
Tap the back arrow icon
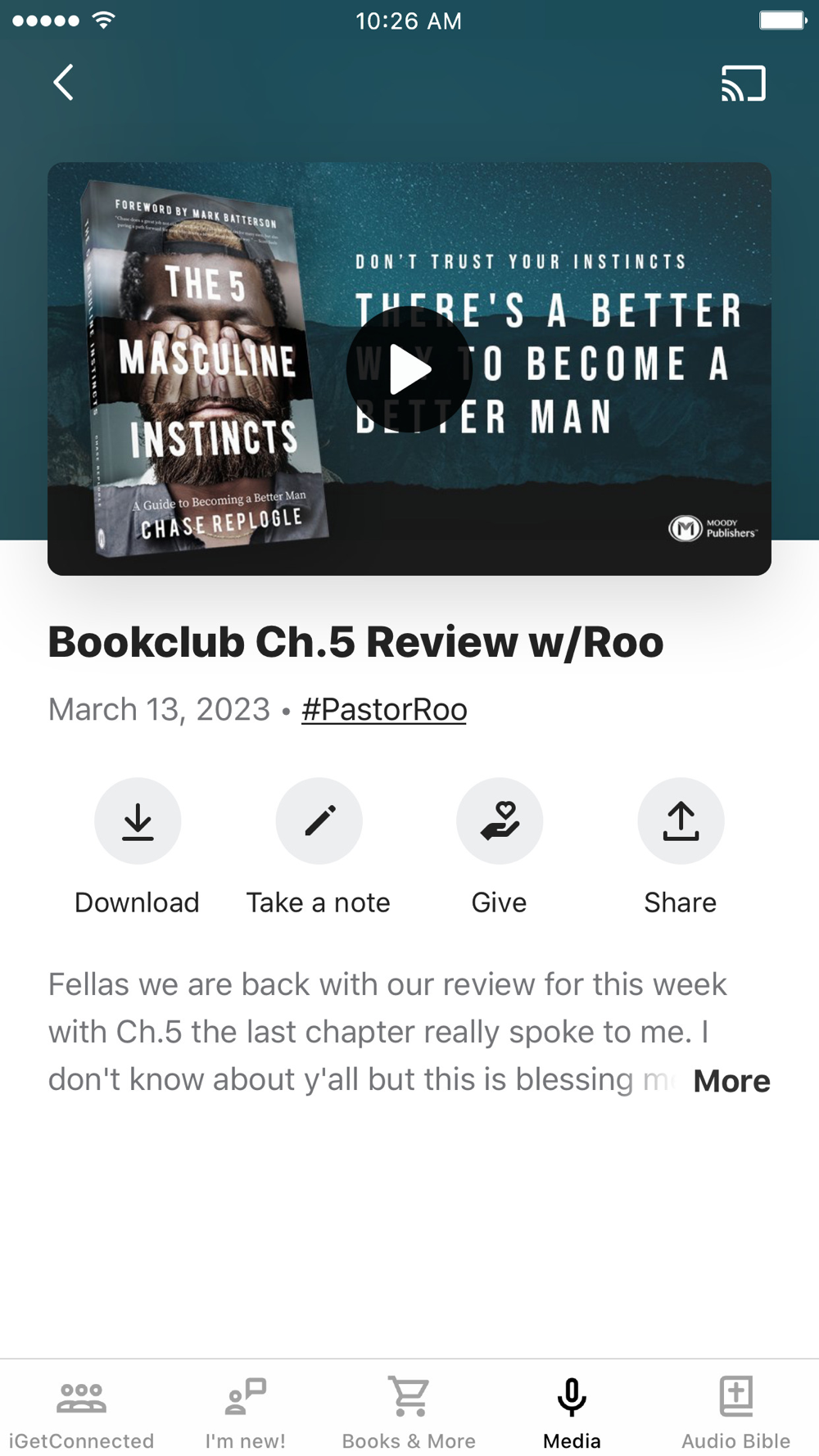click(64, 83)
